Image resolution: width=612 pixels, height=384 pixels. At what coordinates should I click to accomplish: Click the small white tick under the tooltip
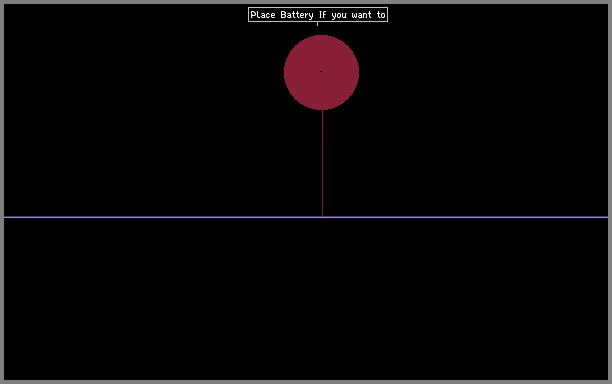pyautogui.click(x=317, y=24)
